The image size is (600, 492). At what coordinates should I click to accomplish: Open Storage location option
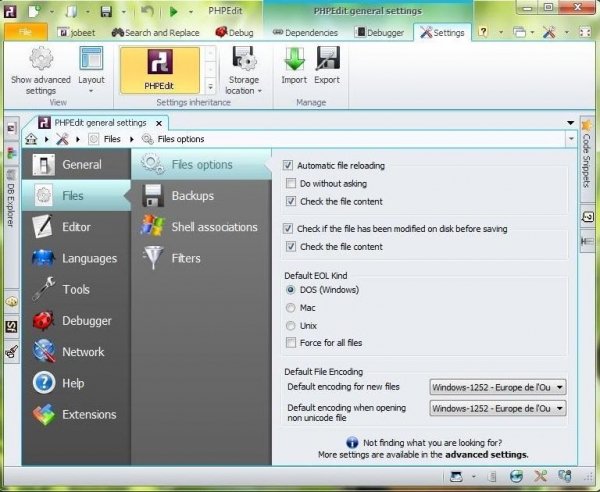click(243, 70)
